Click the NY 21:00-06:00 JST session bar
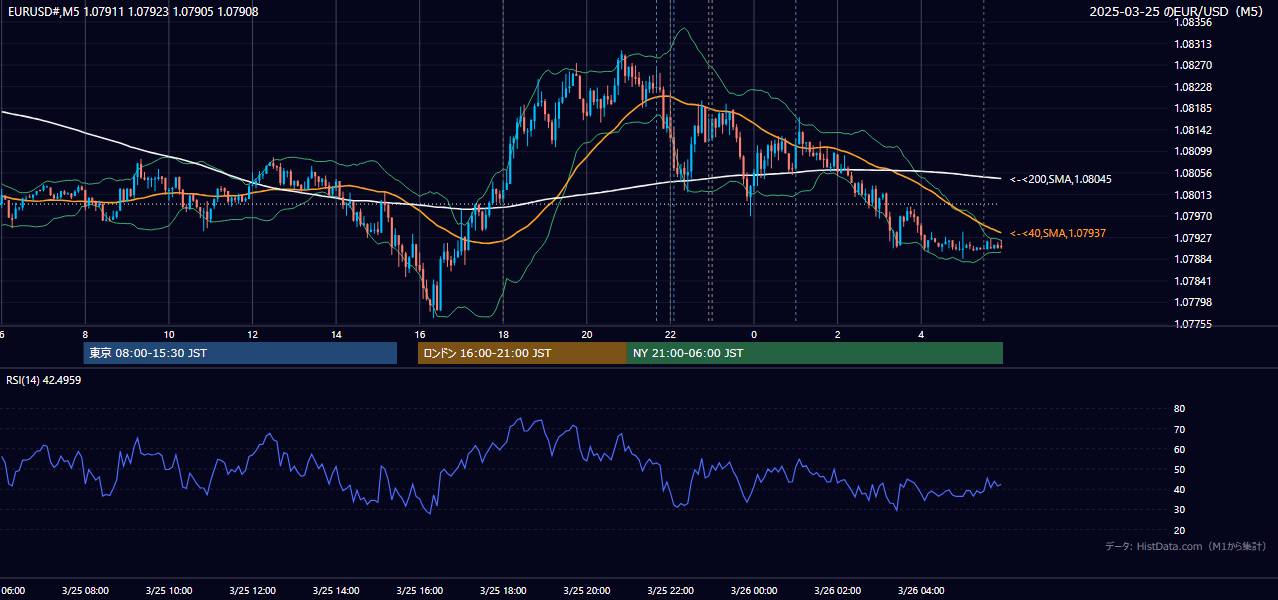 tap(815, 353)
